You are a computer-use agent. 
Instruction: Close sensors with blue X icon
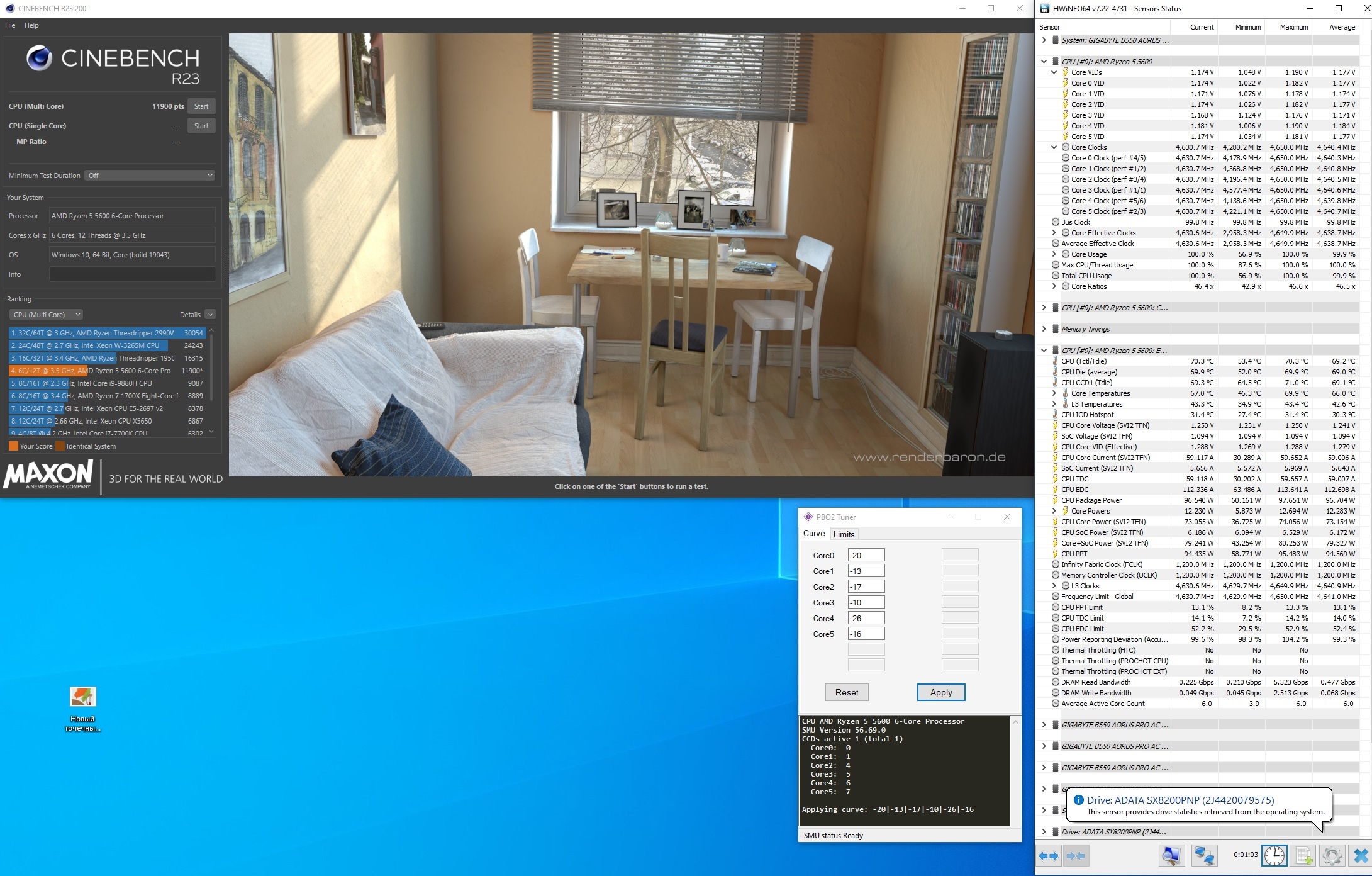tap(1361, 856)
